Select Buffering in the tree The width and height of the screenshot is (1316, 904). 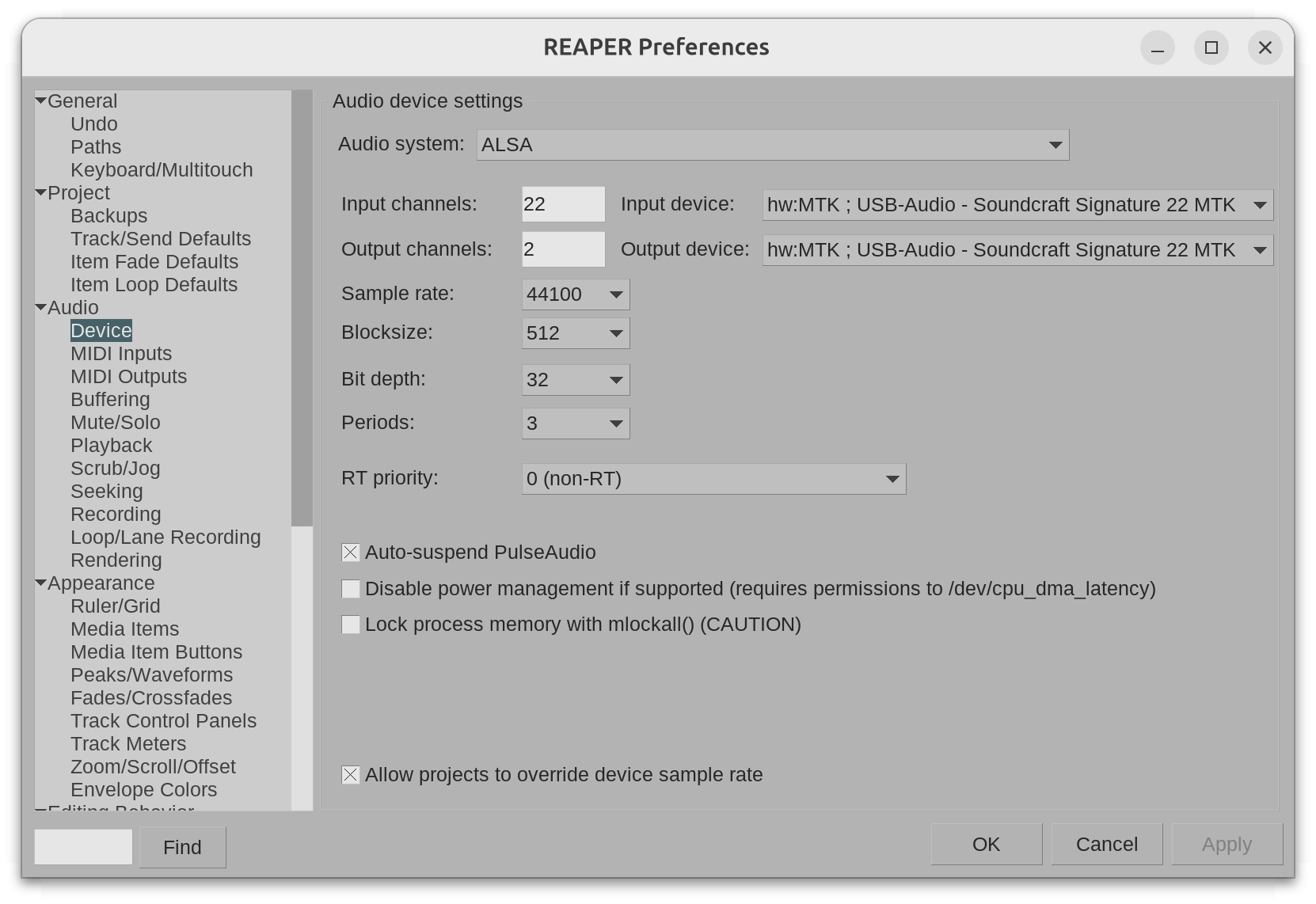click(x=110, y=400)
